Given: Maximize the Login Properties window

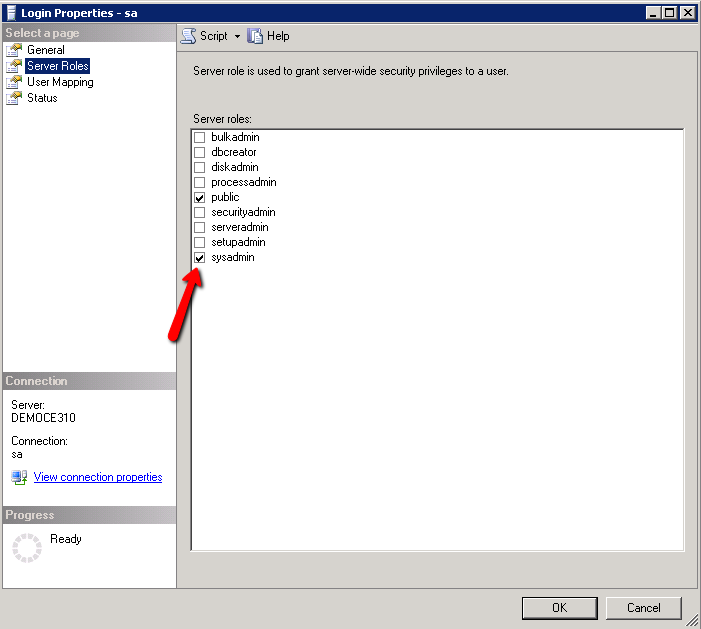Looking at the screenshot, I should click(x=671, y=12).
